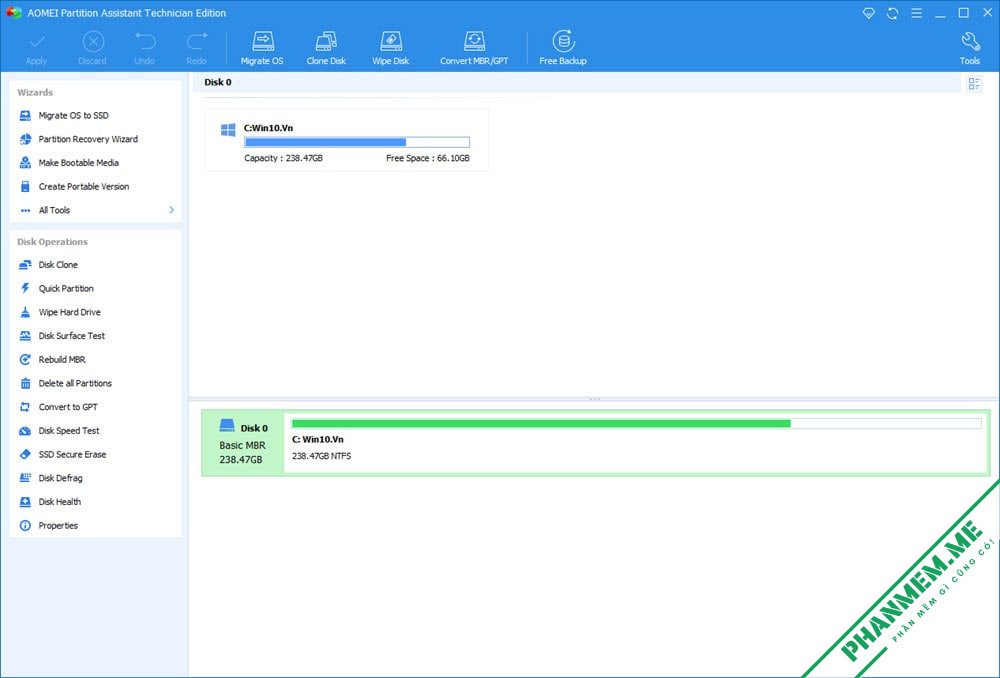The width and height of the screenshot is (1000, 678).
Task: Click the Free Space 66.10GB text
Action: (x=427, y=158)
